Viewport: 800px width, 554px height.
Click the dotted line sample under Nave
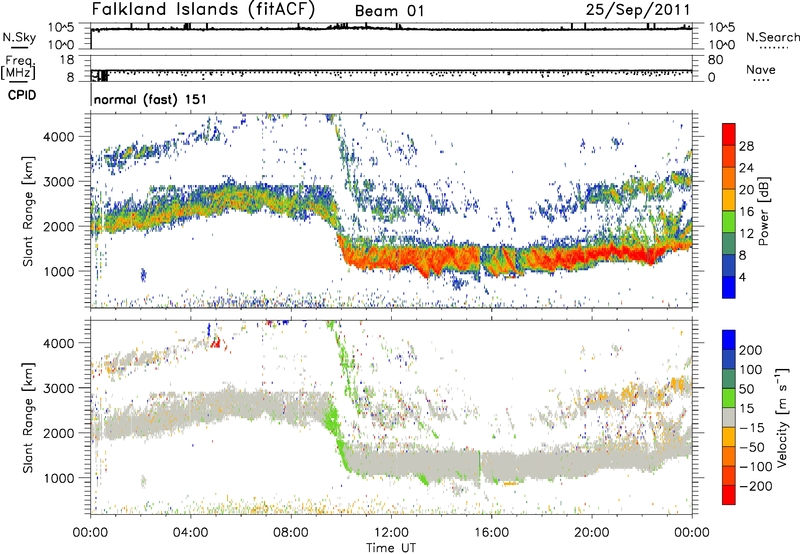(x=762, y=81)
